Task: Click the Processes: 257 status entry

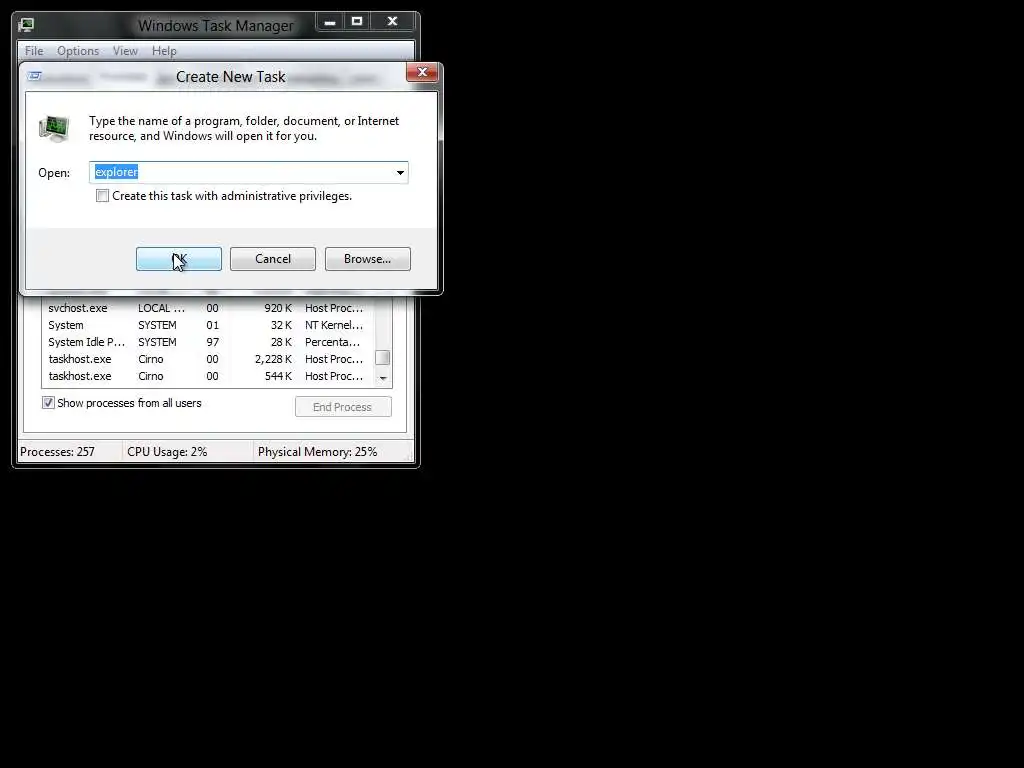Action: point(57,452)
